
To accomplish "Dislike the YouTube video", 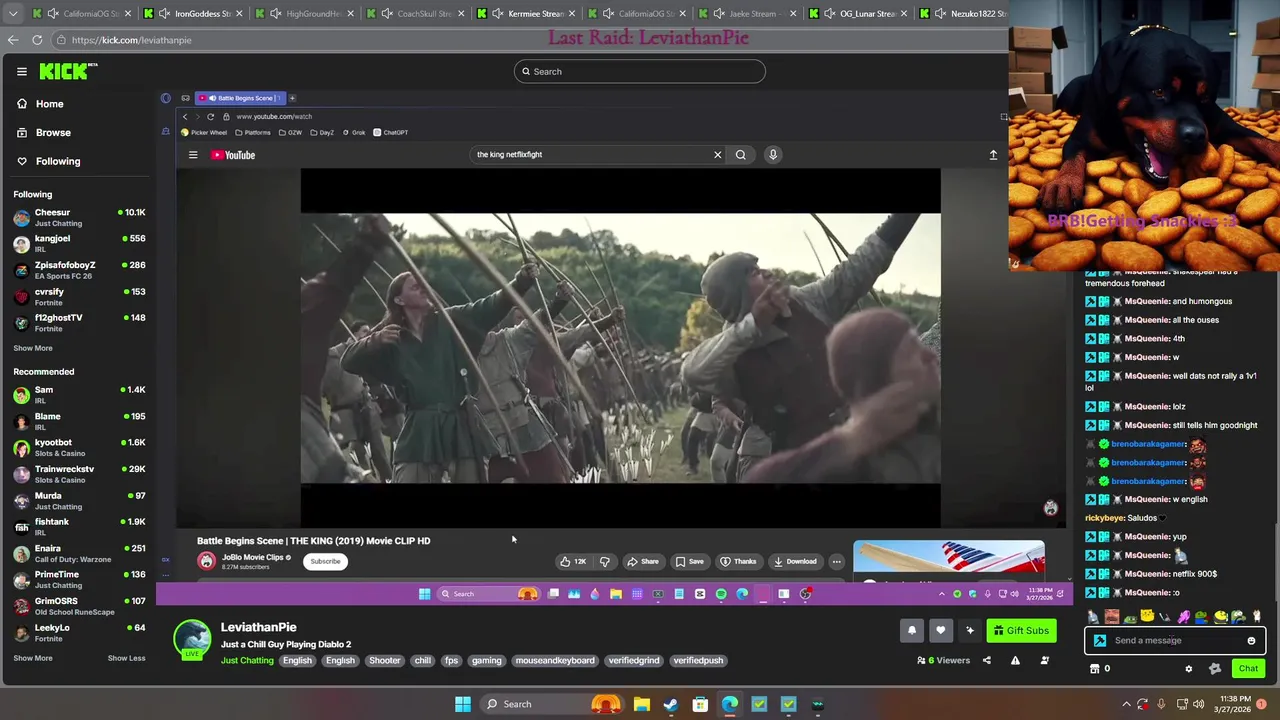I will point(604,561).
